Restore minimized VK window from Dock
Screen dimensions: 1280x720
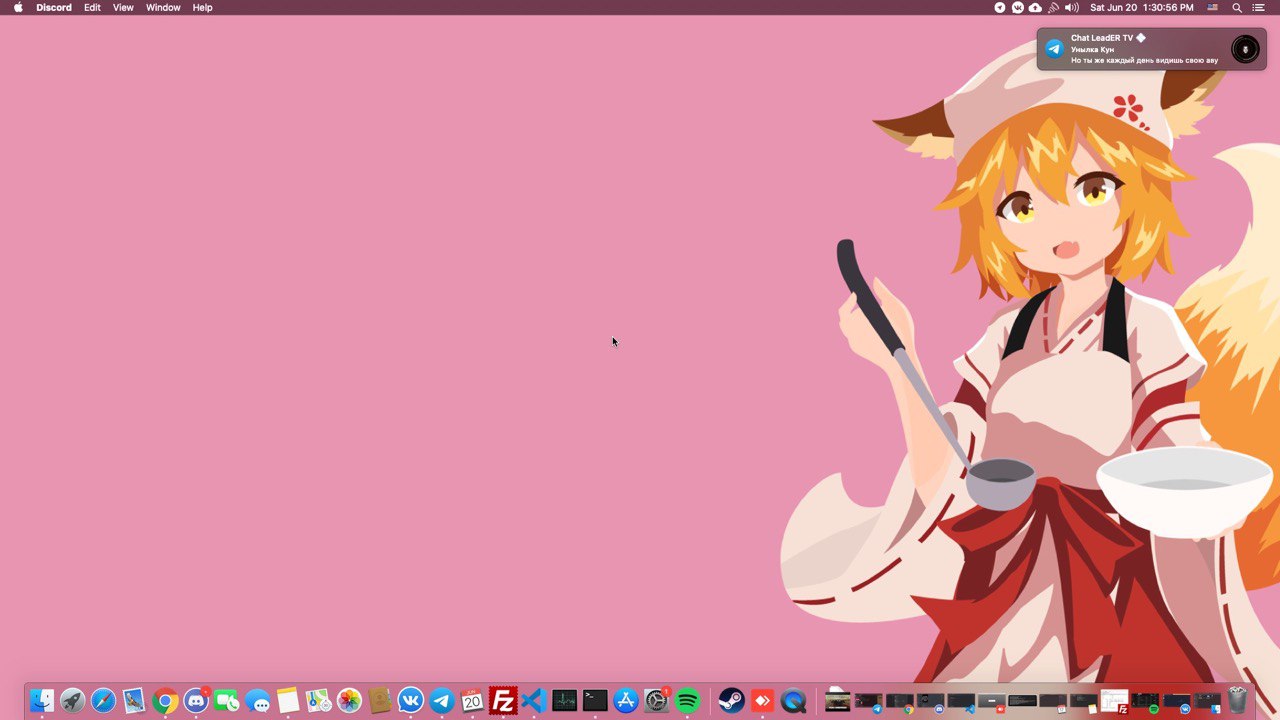[1177, 702]
